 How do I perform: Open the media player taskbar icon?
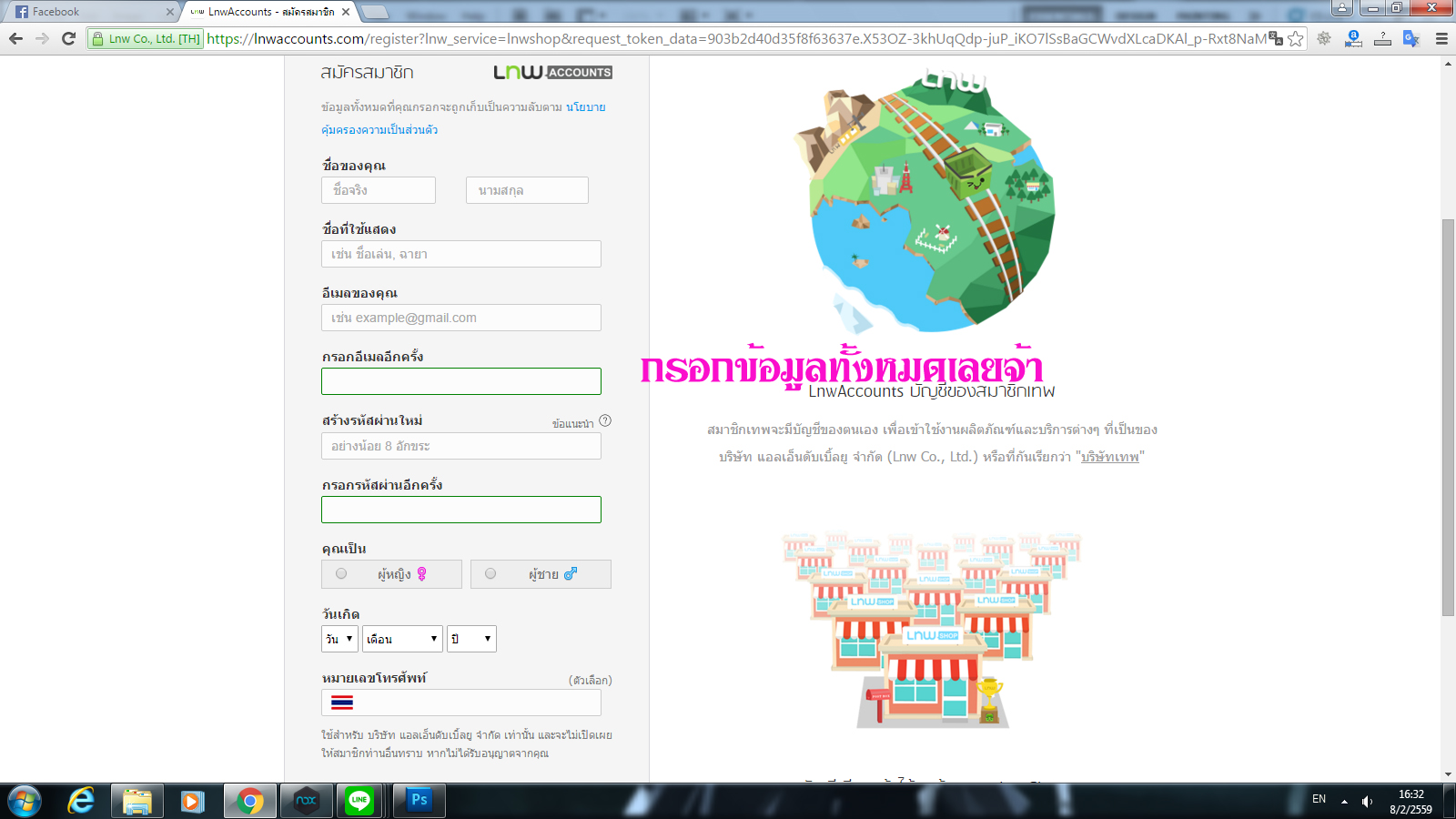coord(192,801)
